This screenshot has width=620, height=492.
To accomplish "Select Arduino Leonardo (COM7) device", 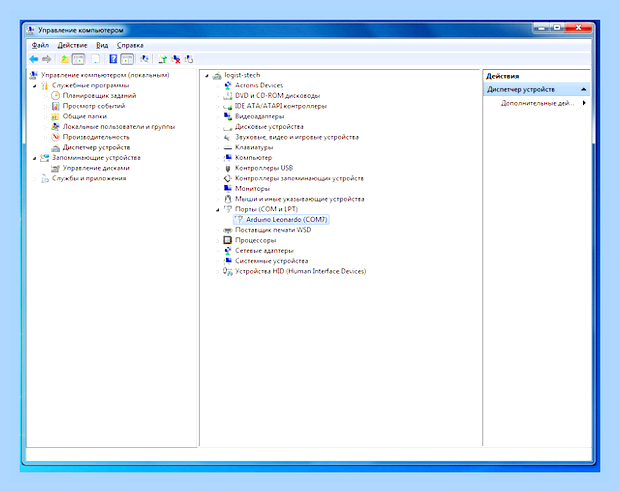I will (286, 220).
